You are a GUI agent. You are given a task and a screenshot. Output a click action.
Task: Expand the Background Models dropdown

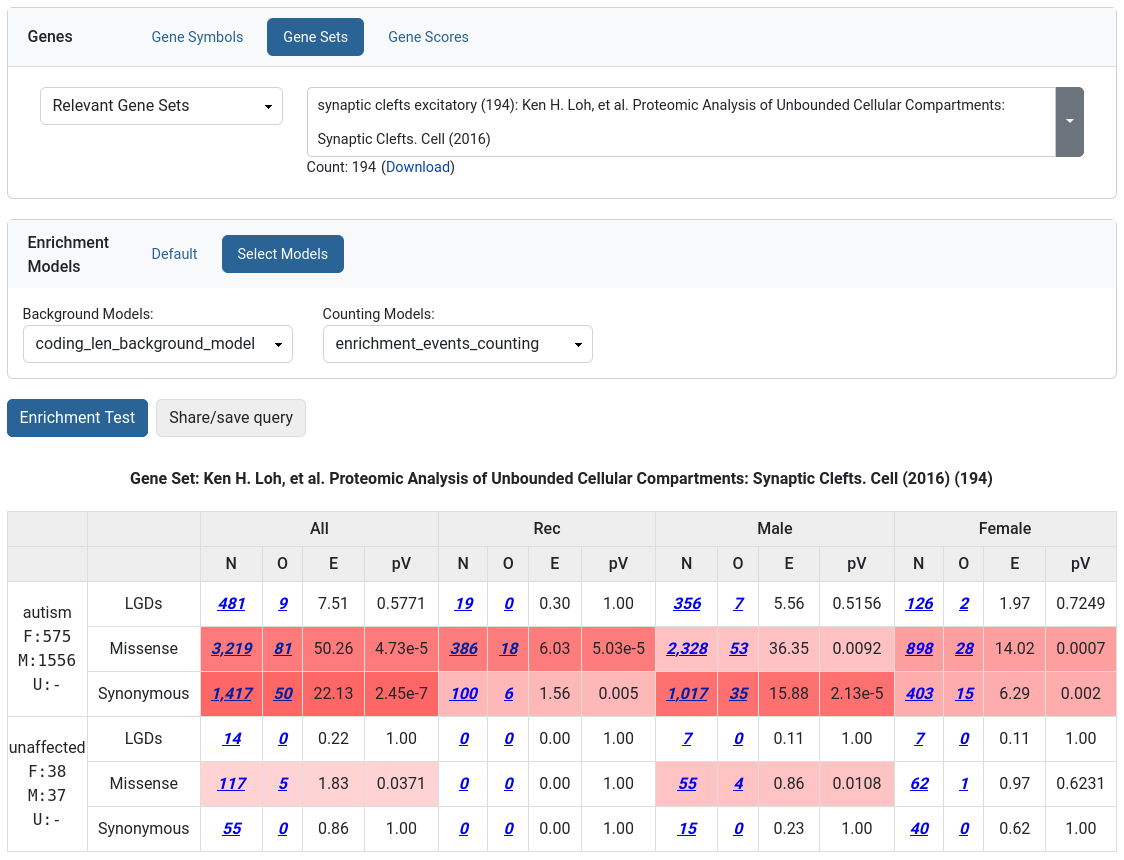(157, 344)
